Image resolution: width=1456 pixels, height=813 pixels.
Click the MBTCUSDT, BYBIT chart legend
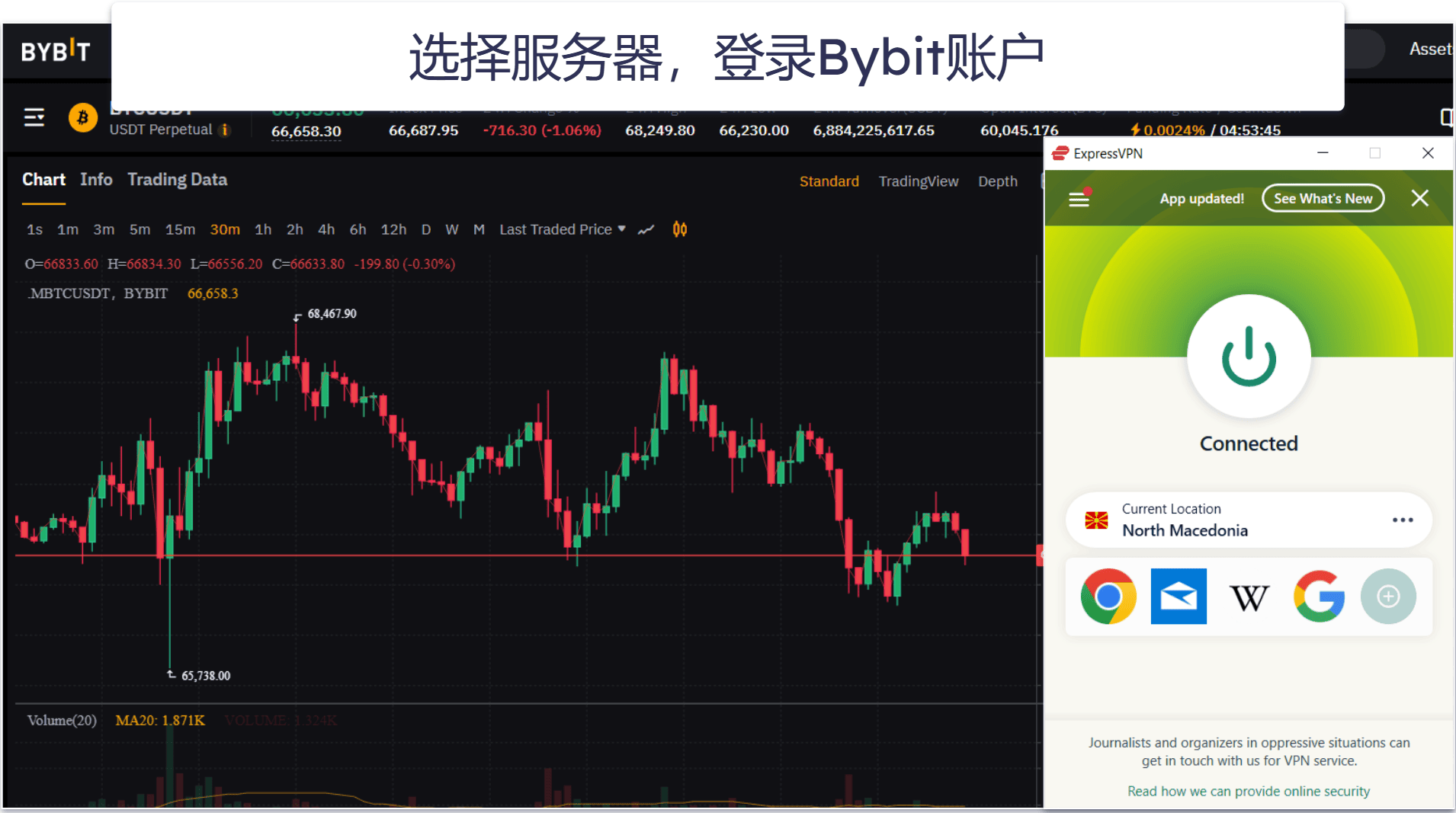[98, 294]
